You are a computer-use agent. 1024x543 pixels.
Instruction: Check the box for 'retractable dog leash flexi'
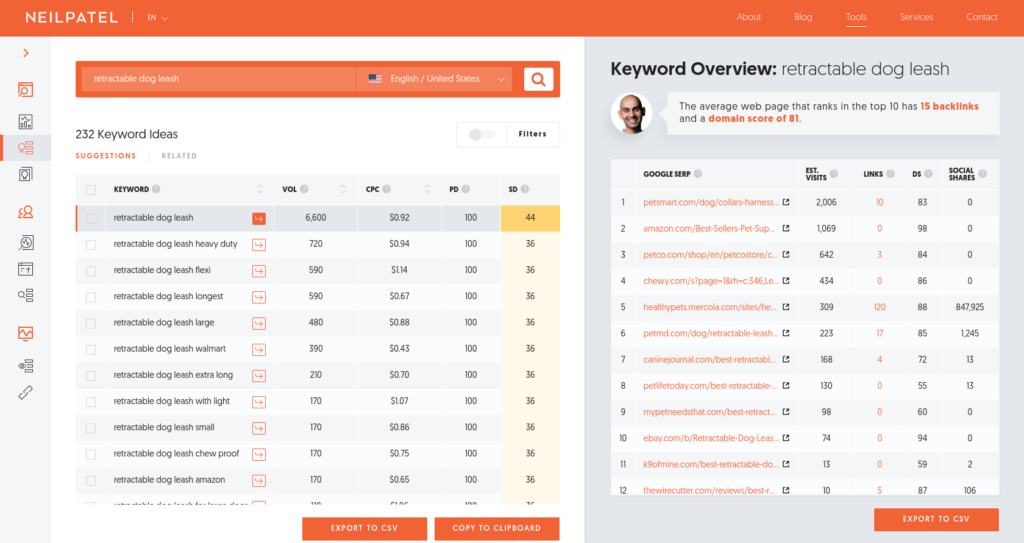(x=91, y=271)
